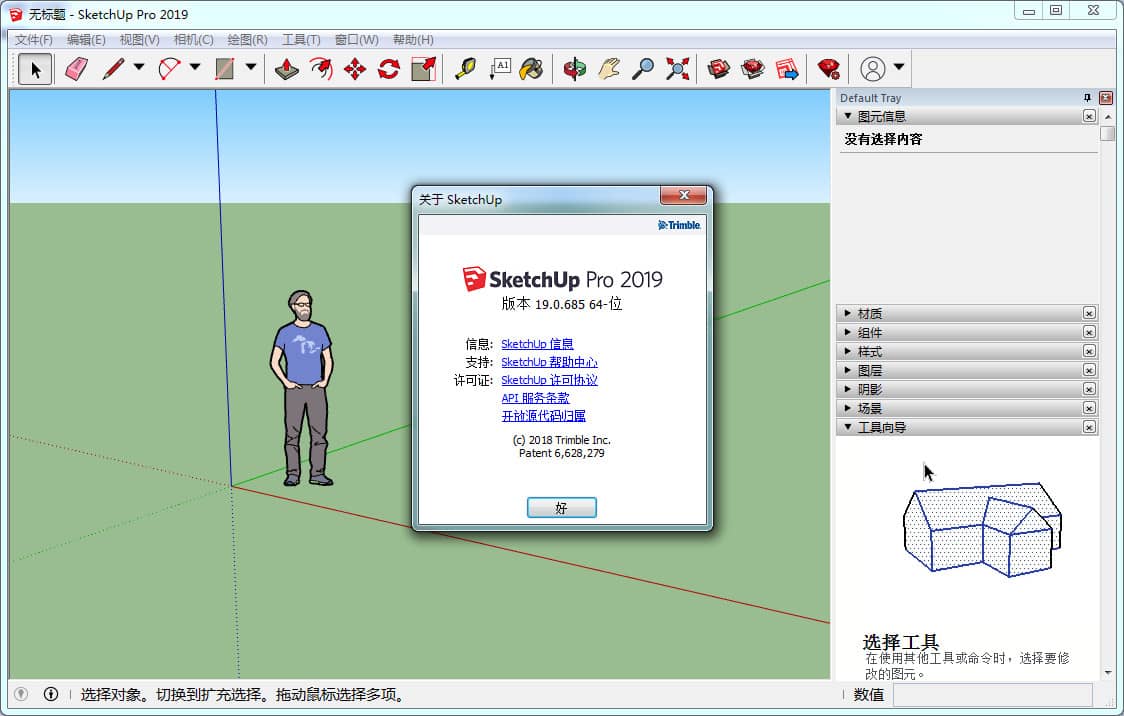This screenshot has width=1124, height=716.
Task: Open the SketchUp 帮助中心 link
Action: coord(549,362)
